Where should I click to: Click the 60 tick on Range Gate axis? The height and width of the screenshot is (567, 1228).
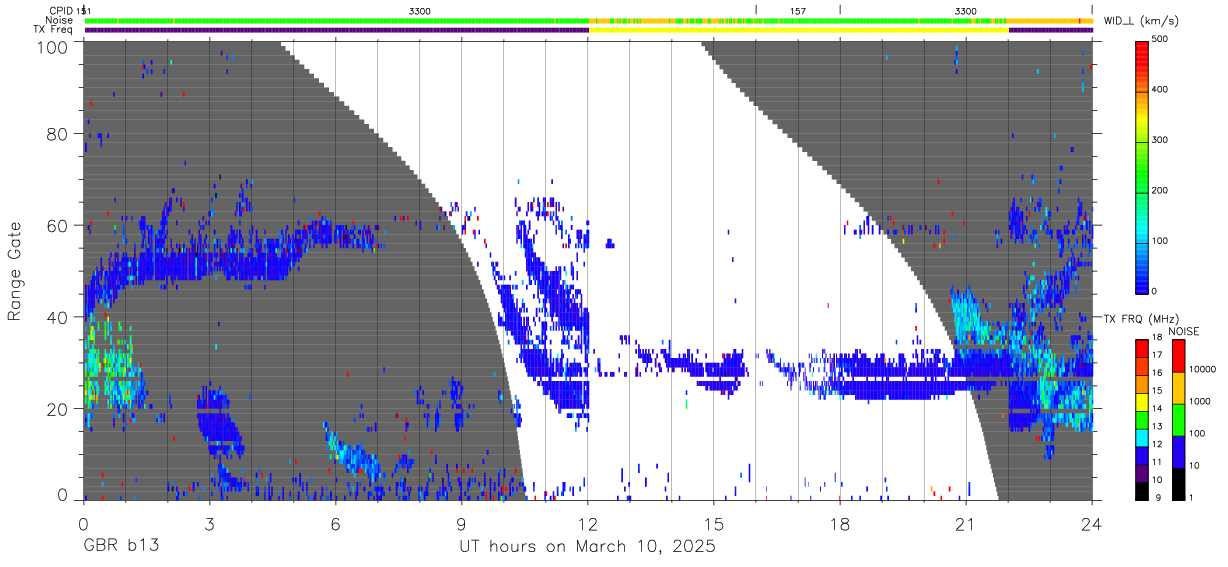coord(57,225)
